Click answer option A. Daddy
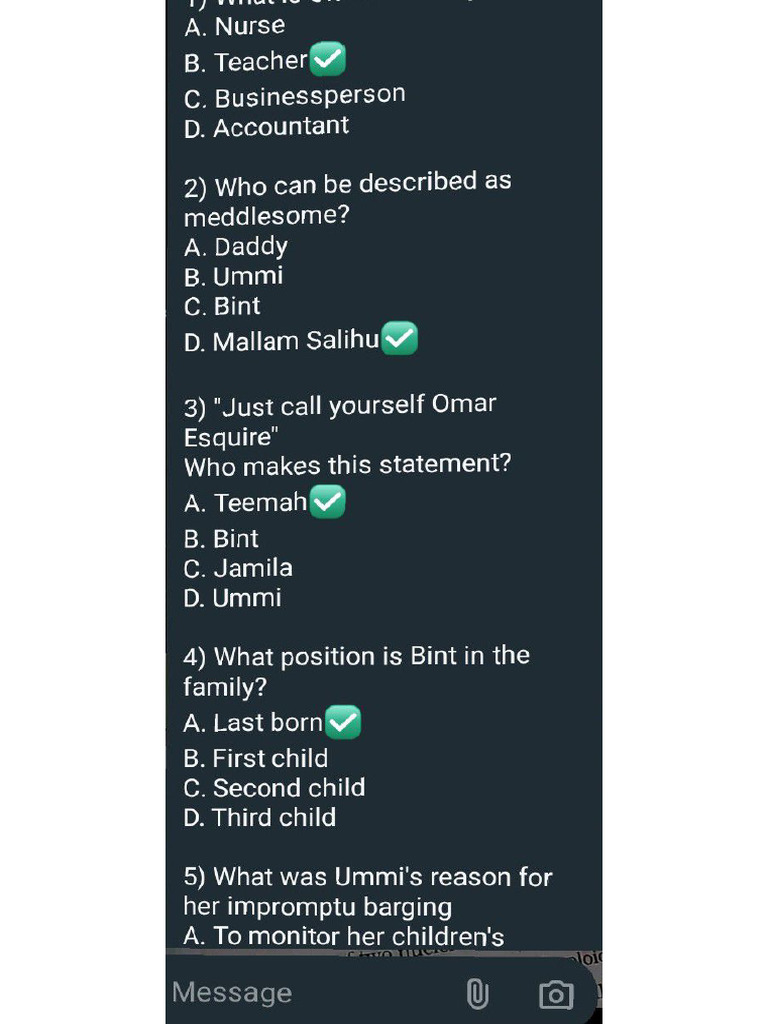 pyautogui.click(x=236, y=247)
